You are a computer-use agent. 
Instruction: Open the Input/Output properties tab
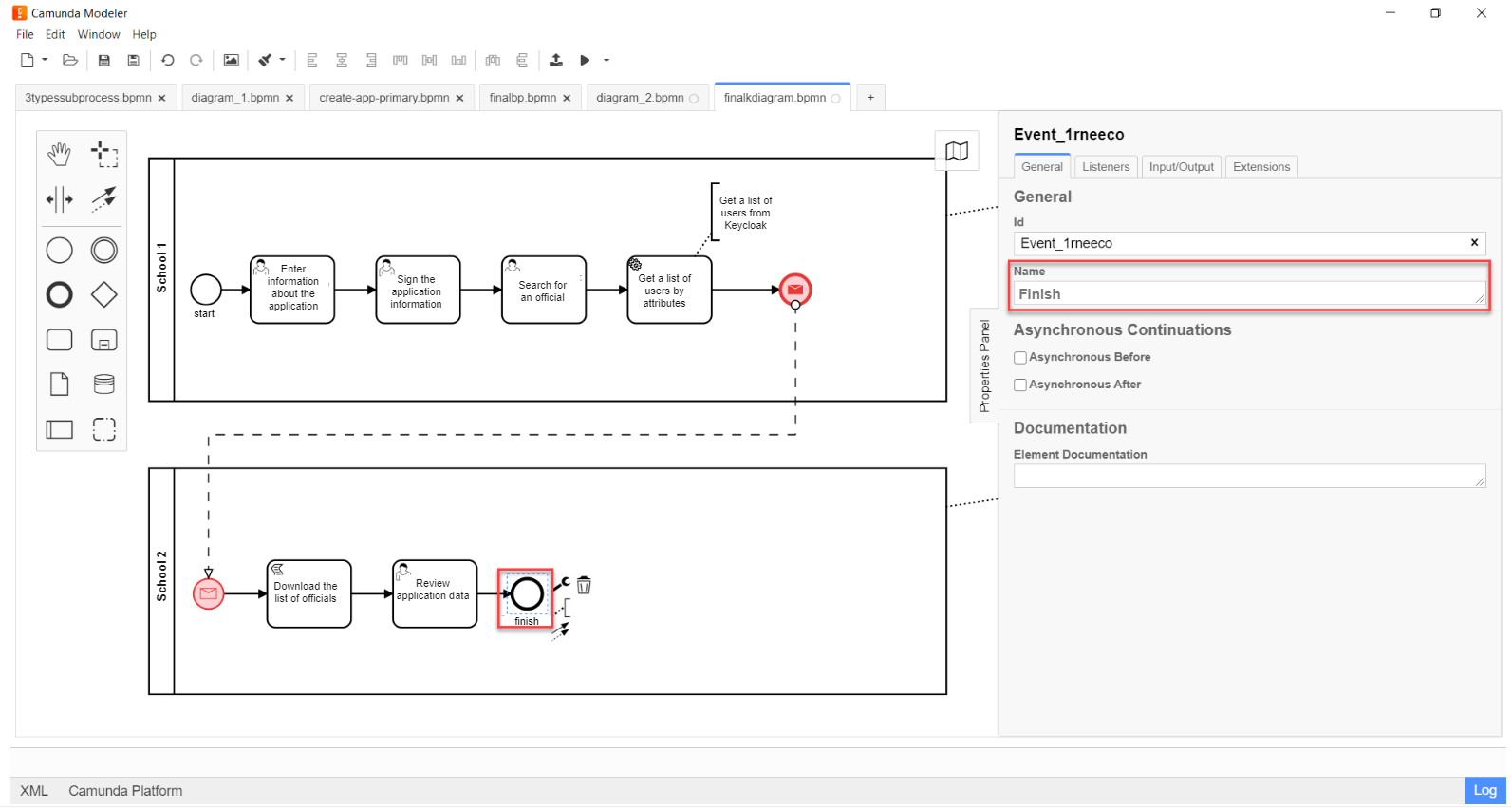point(1181,167)
